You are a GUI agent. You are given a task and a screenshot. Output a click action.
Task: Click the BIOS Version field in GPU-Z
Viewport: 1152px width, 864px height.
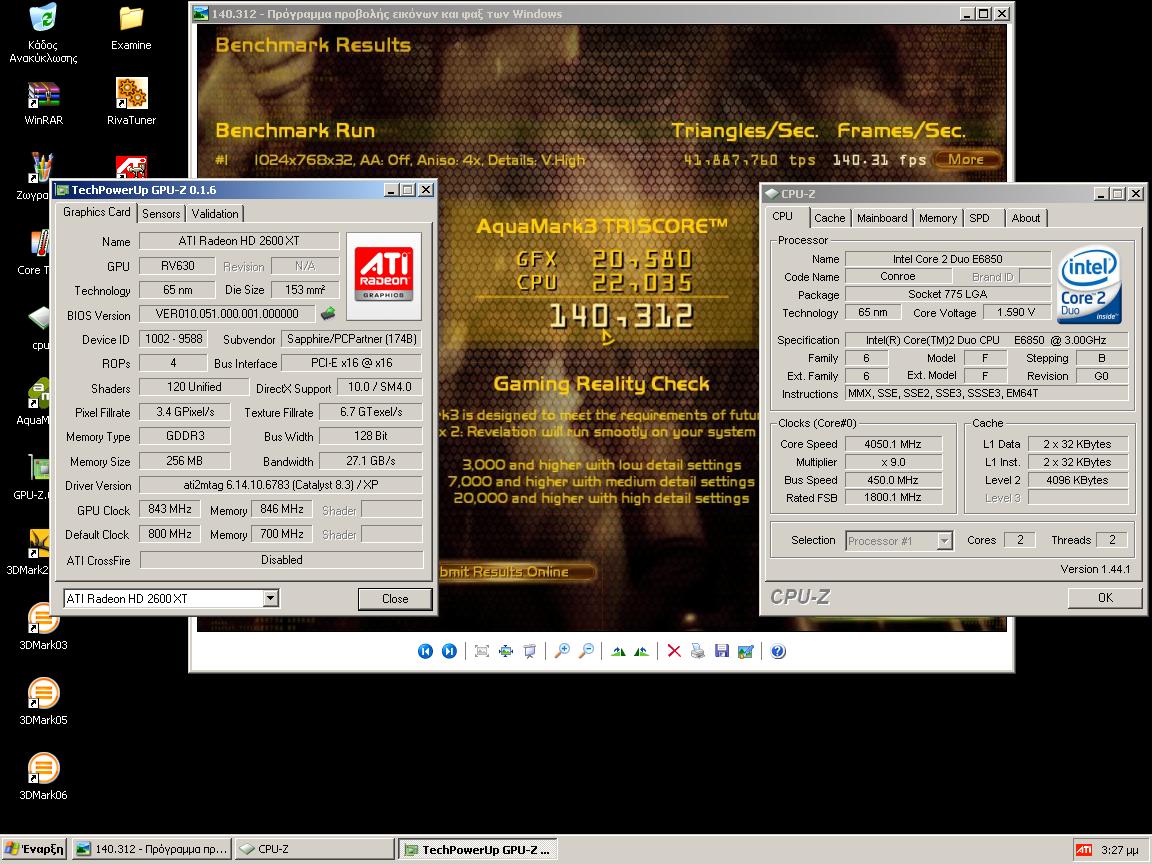pyautogui.click(x=227, y=314)
